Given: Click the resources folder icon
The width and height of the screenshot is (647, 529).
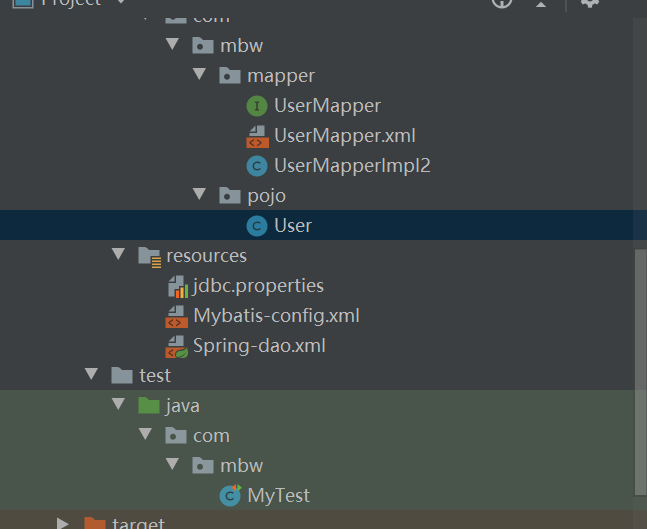Looking at the screenshot, I should tap(149, 257).
